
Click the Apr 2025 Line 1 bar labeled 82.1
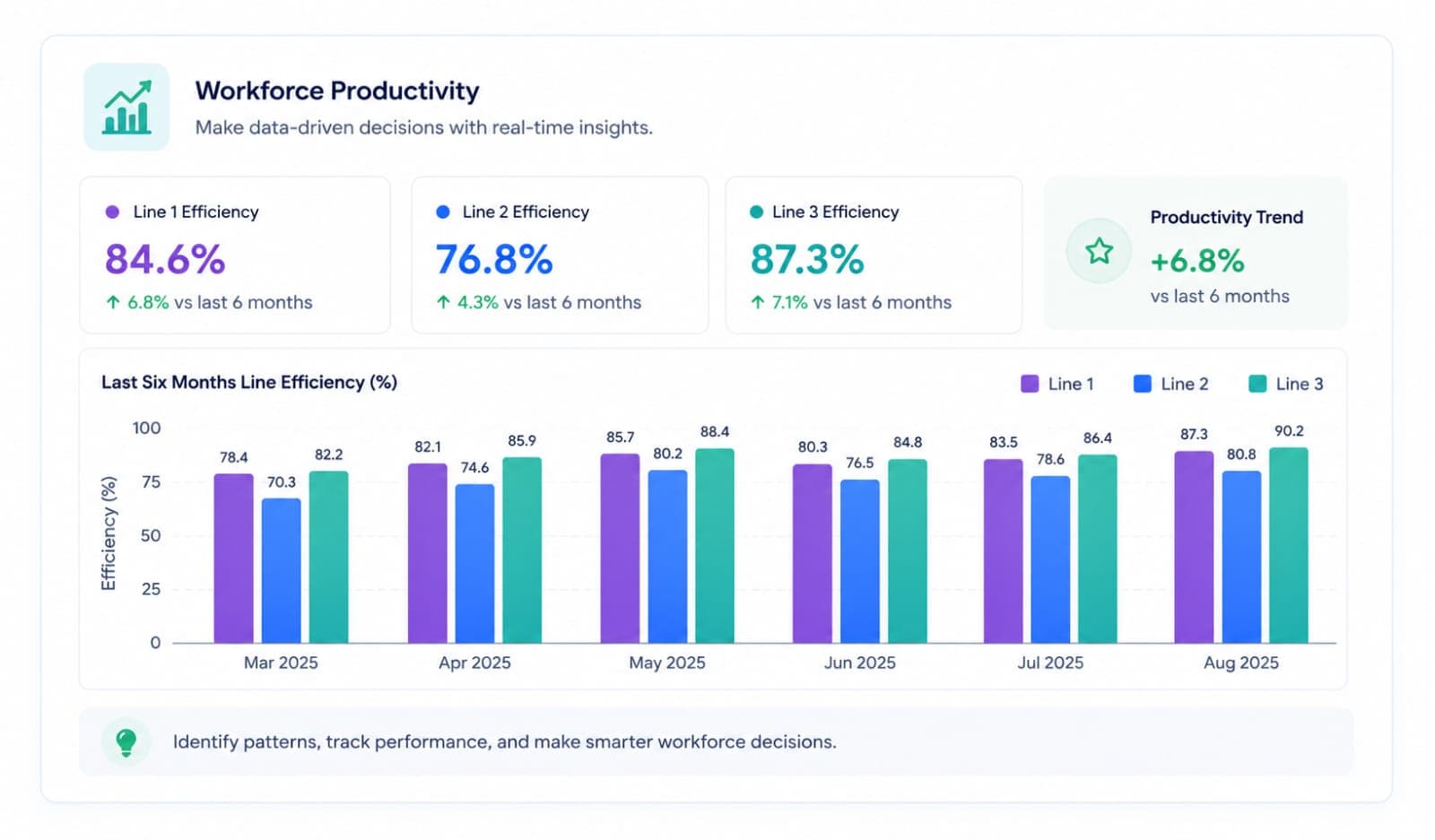[x=427, y=553]
